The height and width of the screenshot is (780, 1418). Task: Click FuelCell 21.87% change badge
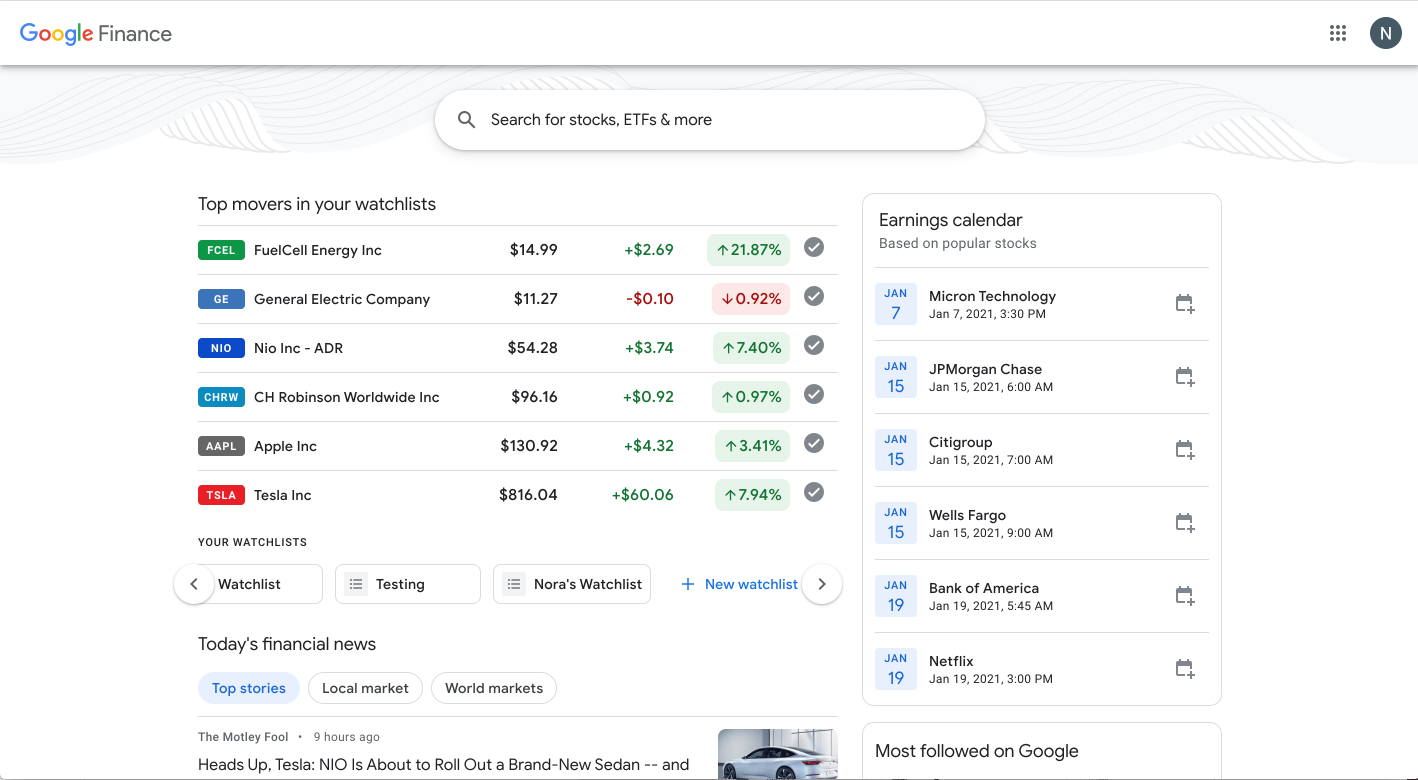point(748,250)
